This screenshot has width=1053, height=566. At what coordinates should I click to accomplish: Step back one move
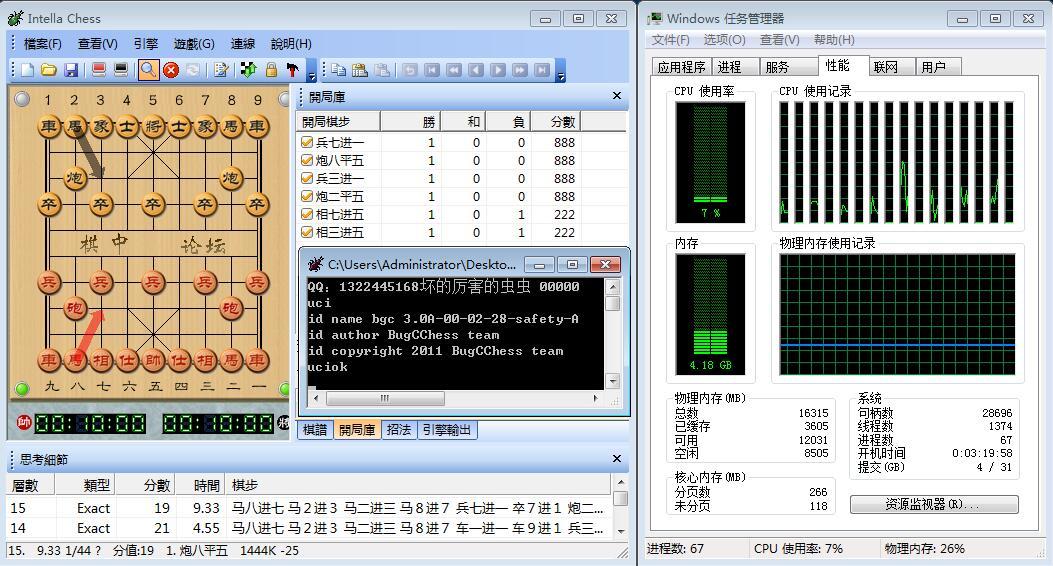(x=476, y=70)
